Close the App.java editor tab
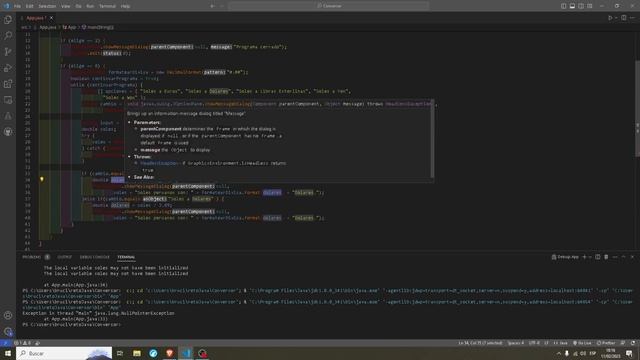This screenshot has width=640, height=360. tap(51, 18)
